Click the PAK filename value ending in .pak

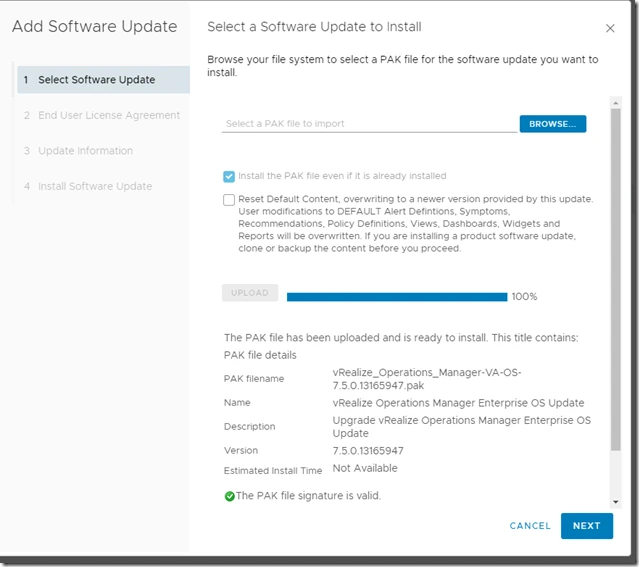[427, 379]
